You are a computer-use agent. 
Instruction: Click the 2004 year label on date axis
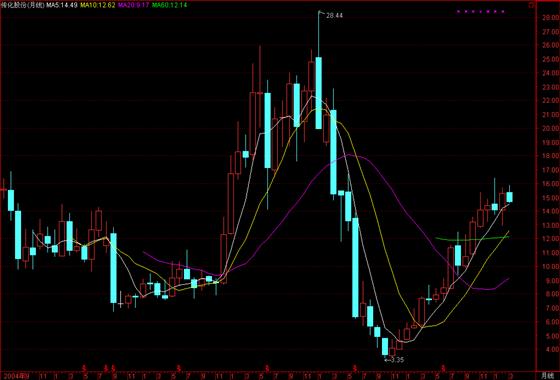point(15,376)
